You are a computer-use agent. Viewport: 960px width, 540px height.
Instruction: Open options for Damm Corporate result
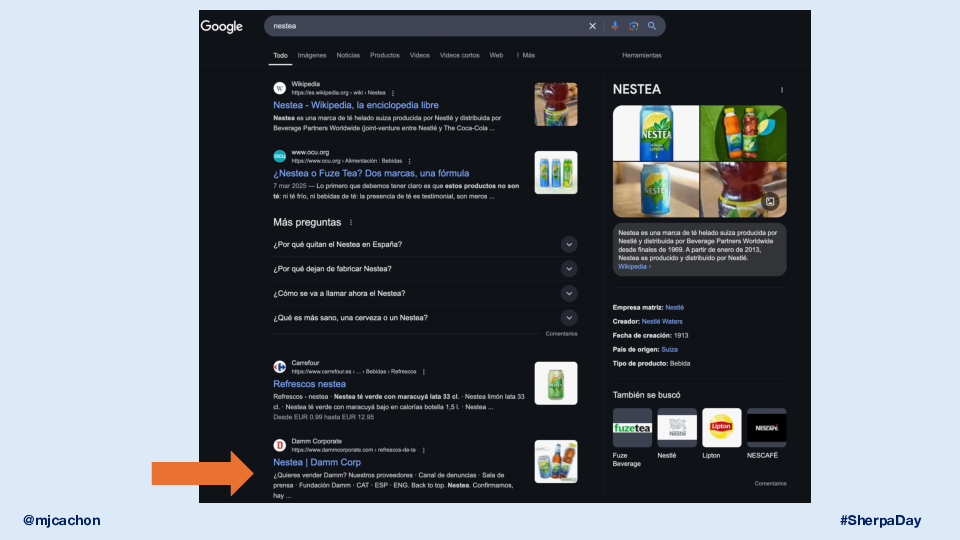[x=424, y=450]
